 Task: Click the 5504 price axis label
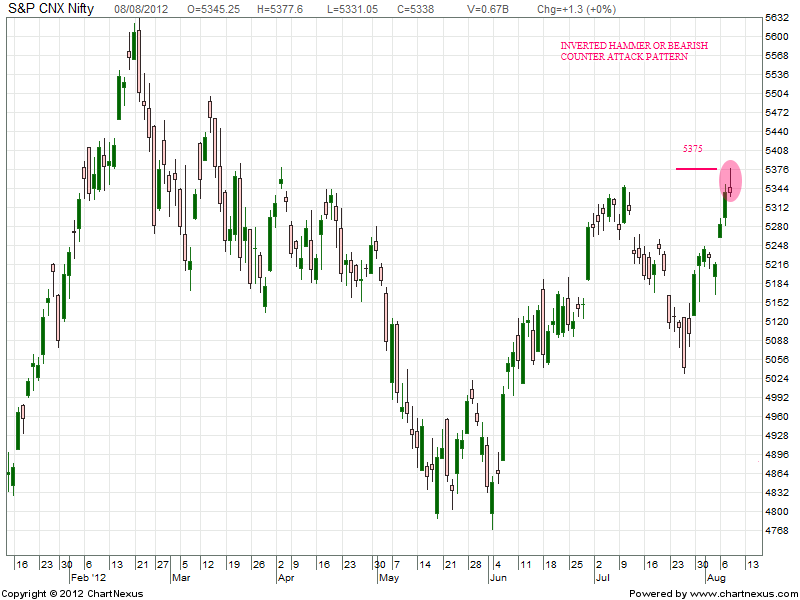(x=777, y=94)
